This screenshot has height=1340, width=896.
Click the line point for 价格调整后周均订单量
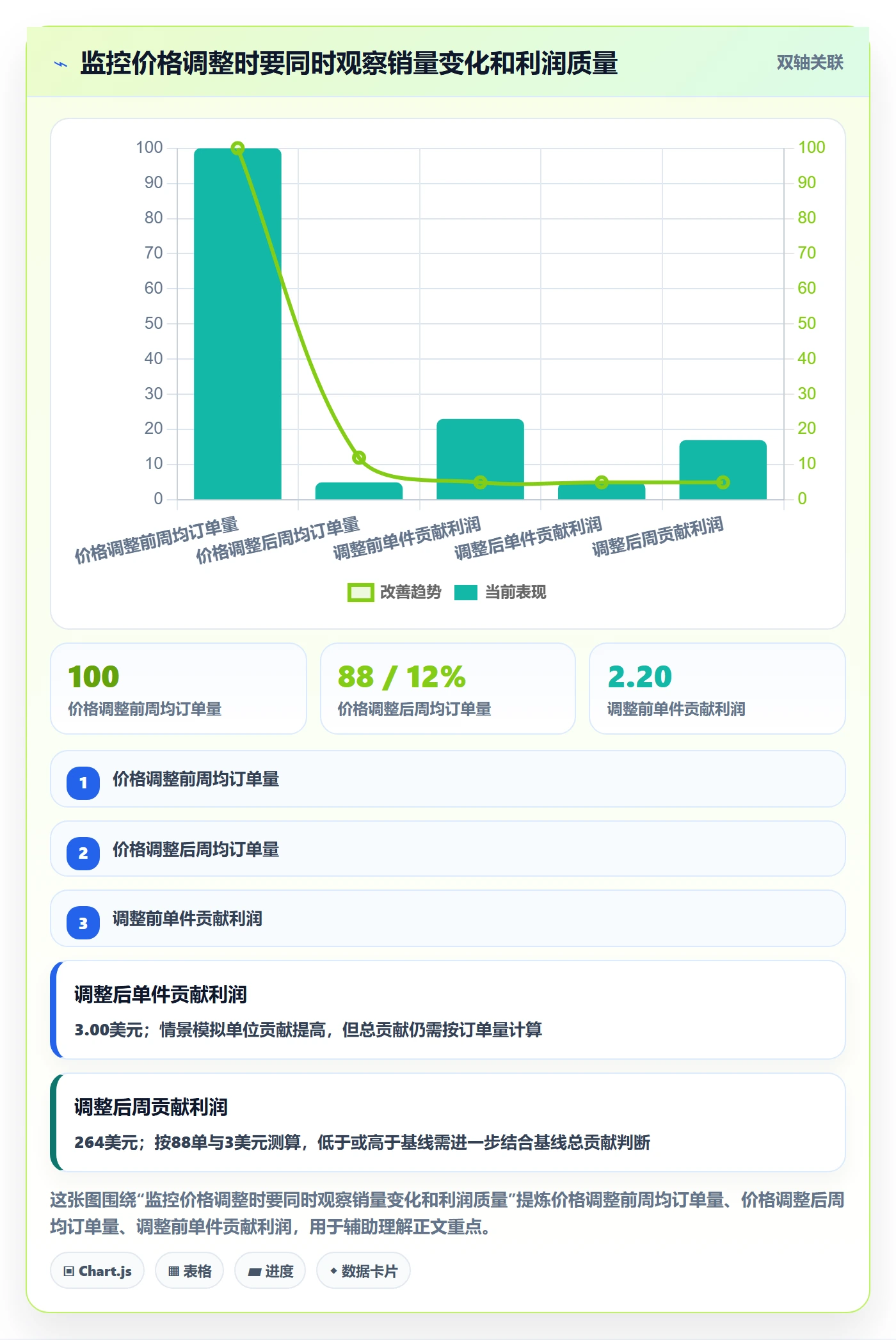(x=359, y=458)
